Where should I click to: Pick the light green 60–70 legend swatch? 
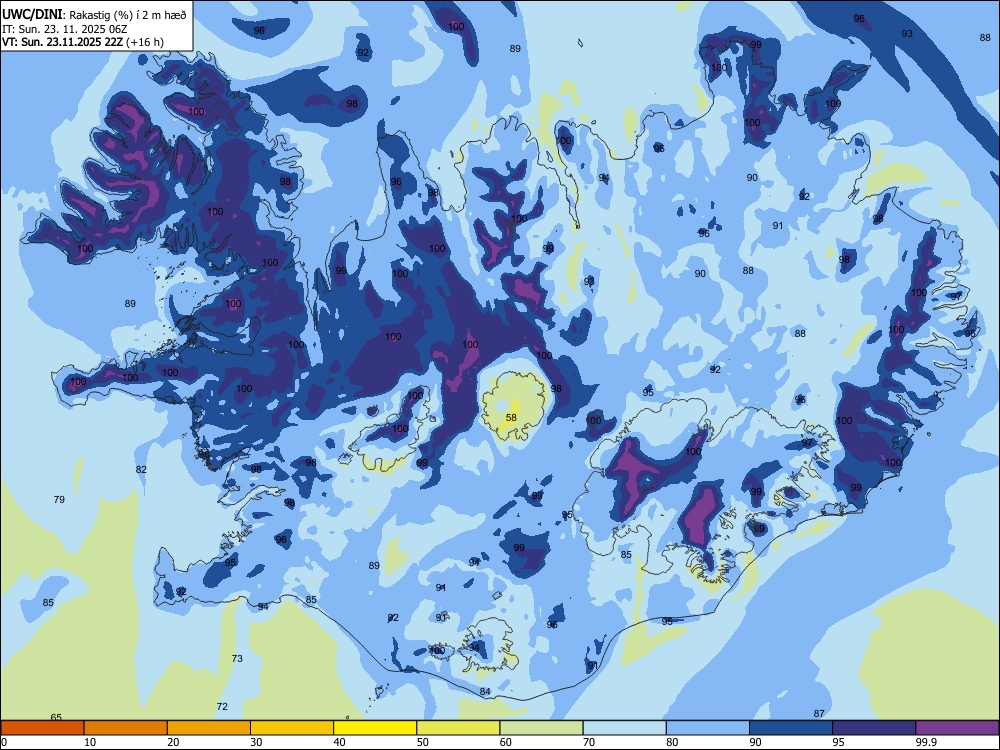(x=541, y=728)
